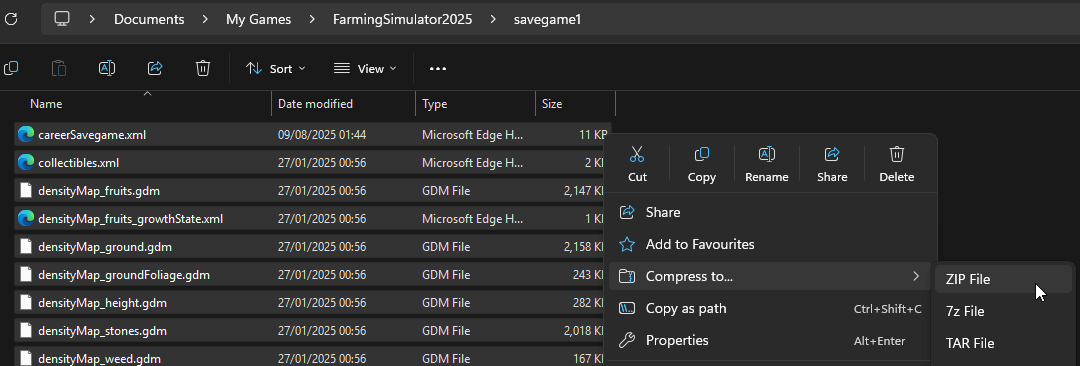Image resolution: width=1080 pixels, height=366 pixels.
Task: Expand chevron after the monitor icon
Action: pos(92,19)
